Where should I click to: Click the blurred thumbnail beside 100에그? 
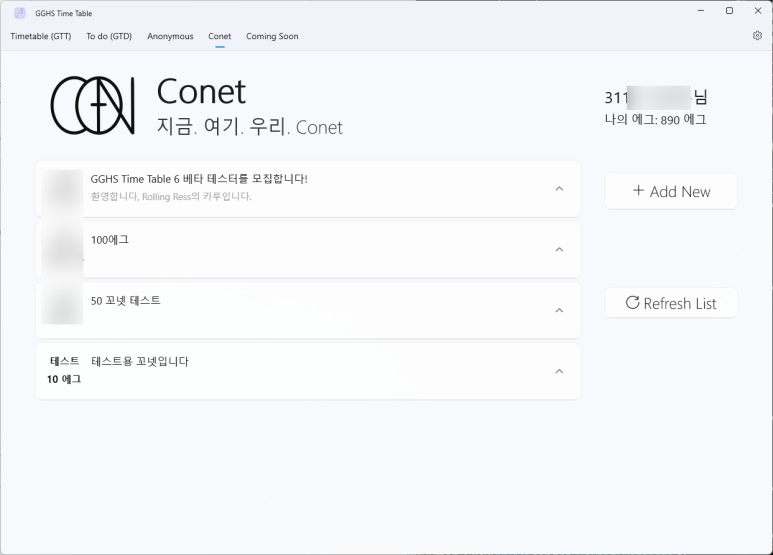click(x=62, y=249)
